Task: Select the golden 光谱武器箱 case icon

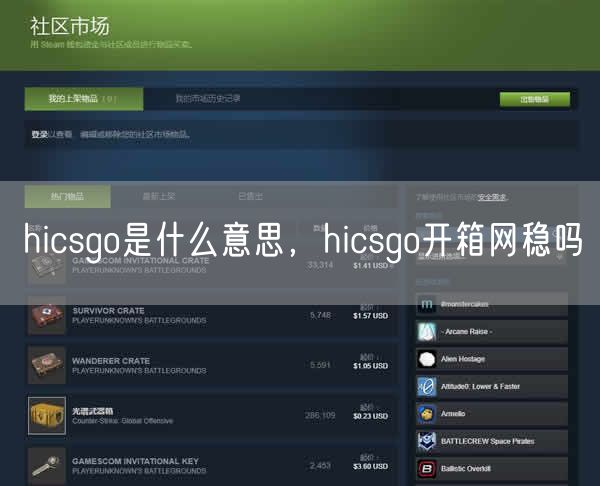Action: click(x=47, y=416)
